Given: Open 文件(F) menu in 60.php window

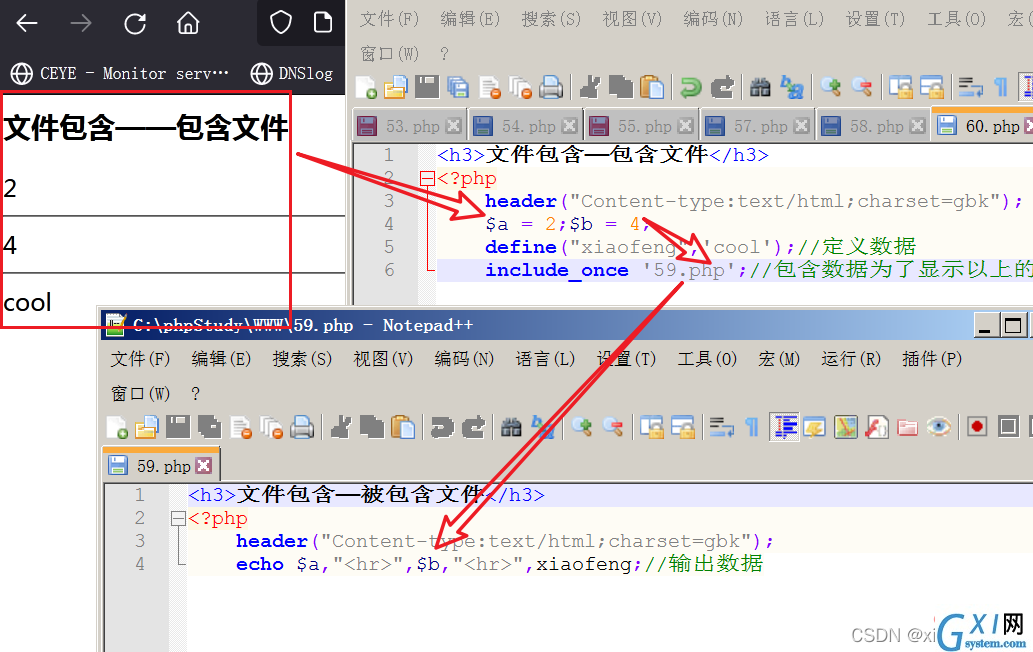Looking at the screenshot, I should tap(389, 19).
